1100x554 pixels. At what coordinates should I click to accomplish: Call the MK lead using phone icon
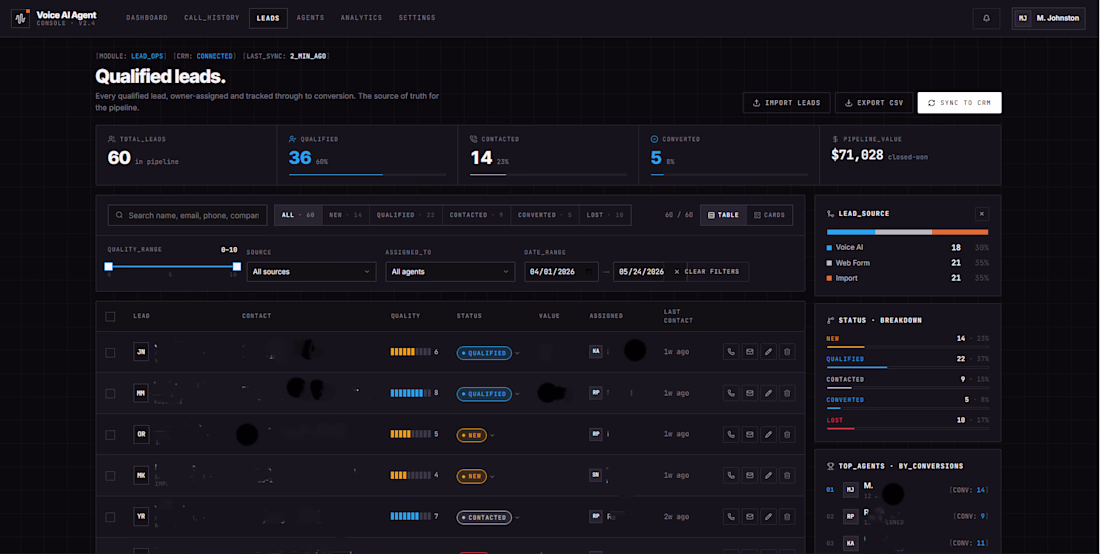(731, 475)
